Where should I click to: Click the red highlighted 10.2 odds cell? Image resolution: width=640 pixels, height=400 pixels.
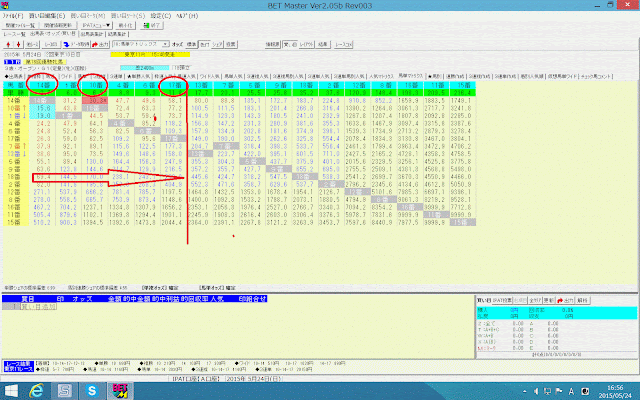click(x=95, y=100)
